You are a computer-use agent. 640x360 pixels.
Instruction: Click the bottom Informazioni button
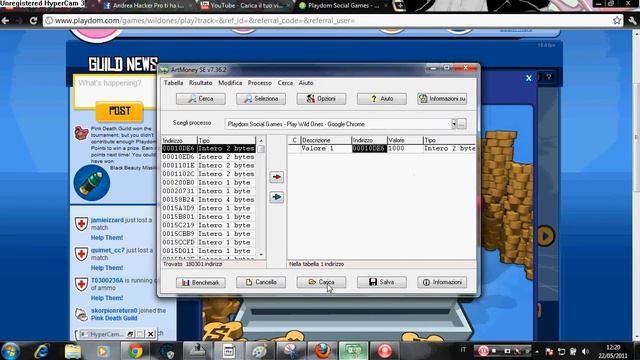[x=442, y=282]
